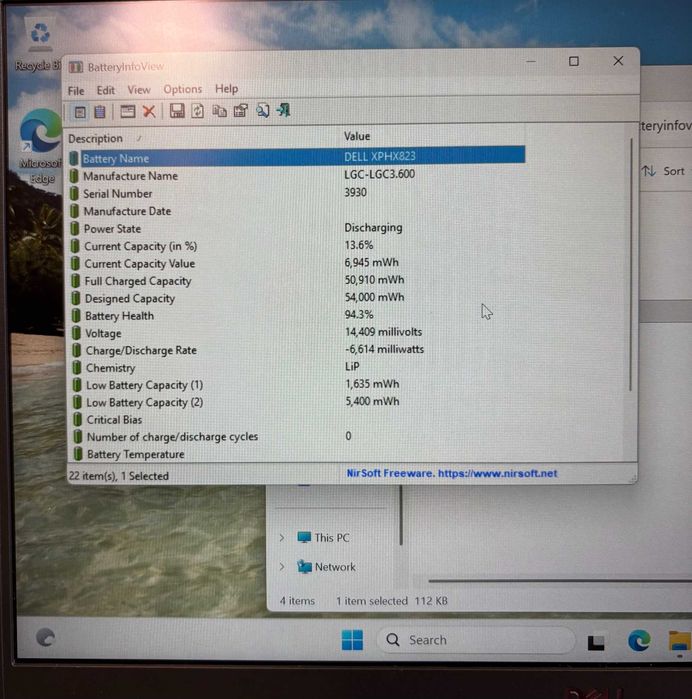This screenshot has width=692, height=699.
Task: Select the Low Battery Capacity (1) row
Action: pyautogui.click(x=297, y=384)
